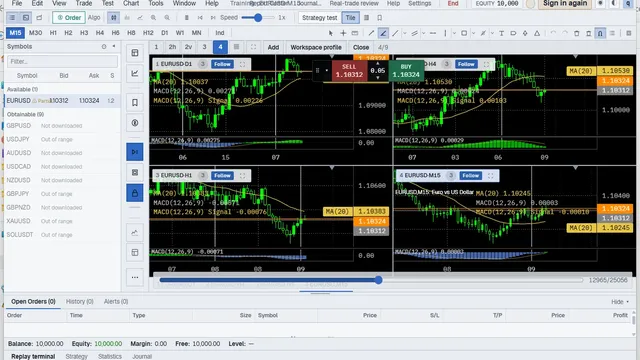The width and height of the screenshot is (640, 360).
Task: Click the Add chart button
Action: (x=273, y=47)
